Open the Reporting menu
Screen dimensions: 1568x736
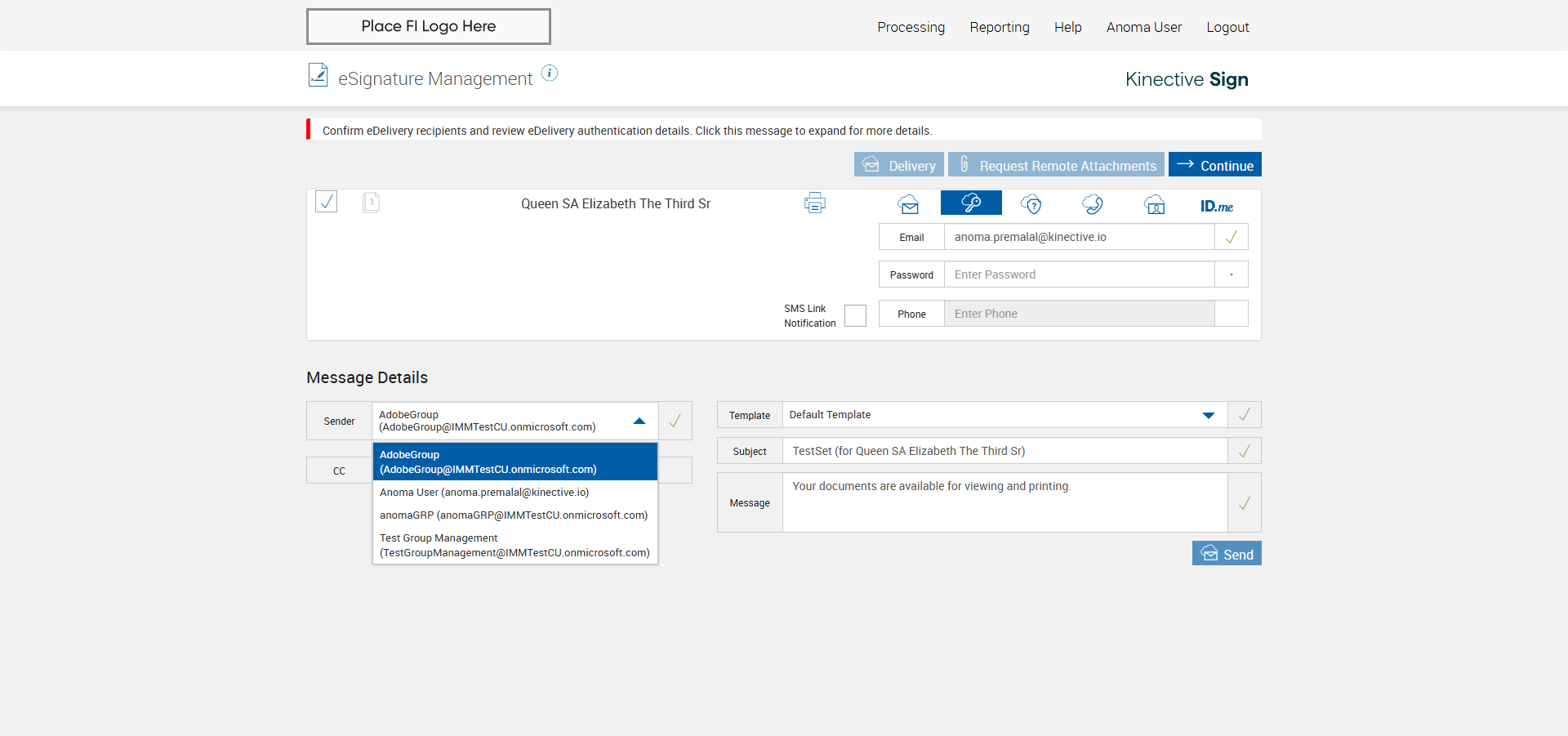pos(999,27)
